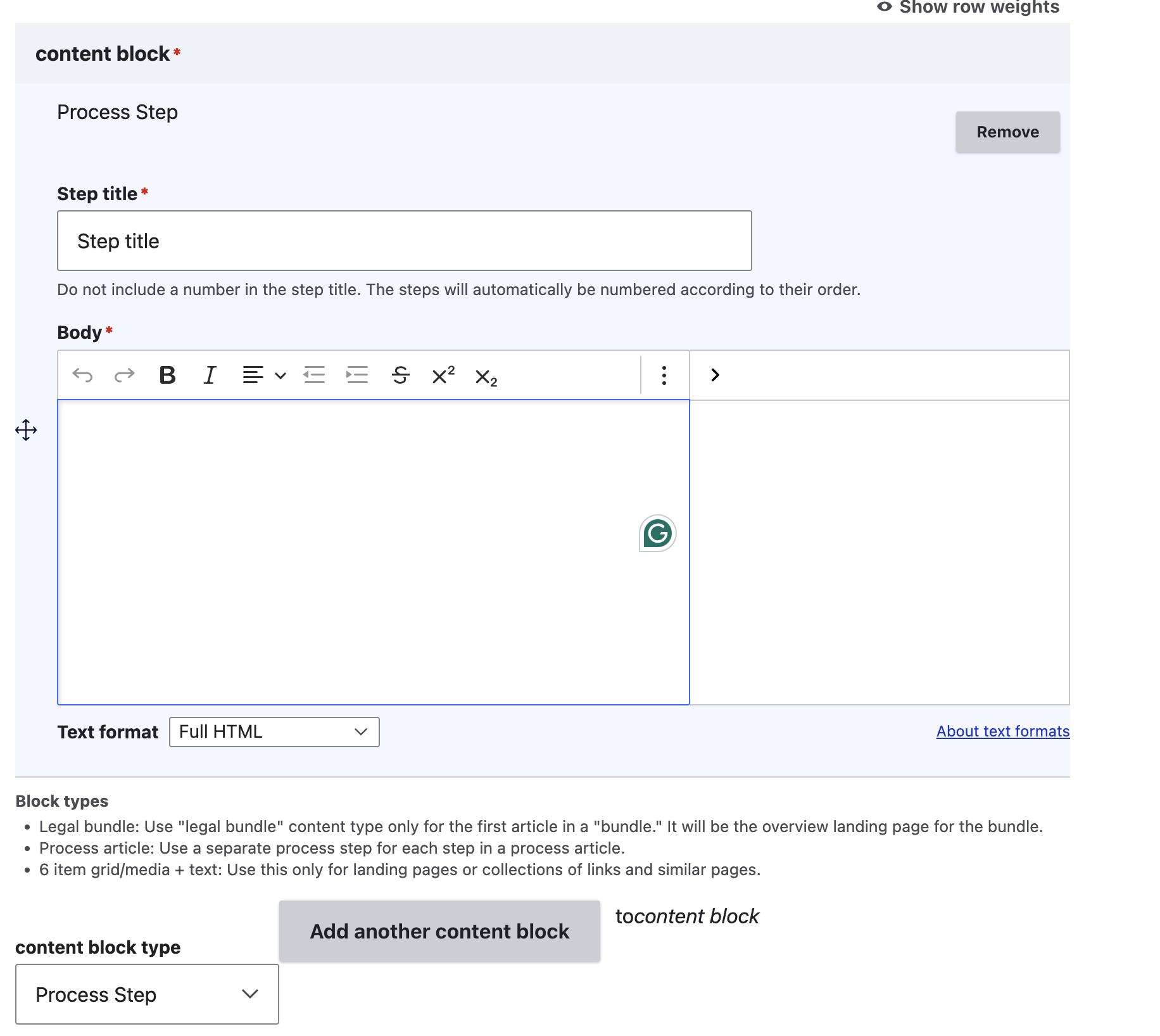Click Add another content block button
The height and width of the screenshot is (1036, 1160).
[x=439, y=932]
